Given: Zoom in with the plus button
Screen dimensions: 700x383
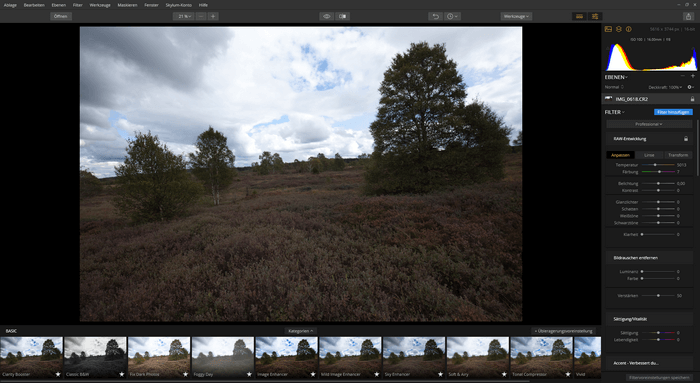Looking at the screenshot, I should [213, 17].
